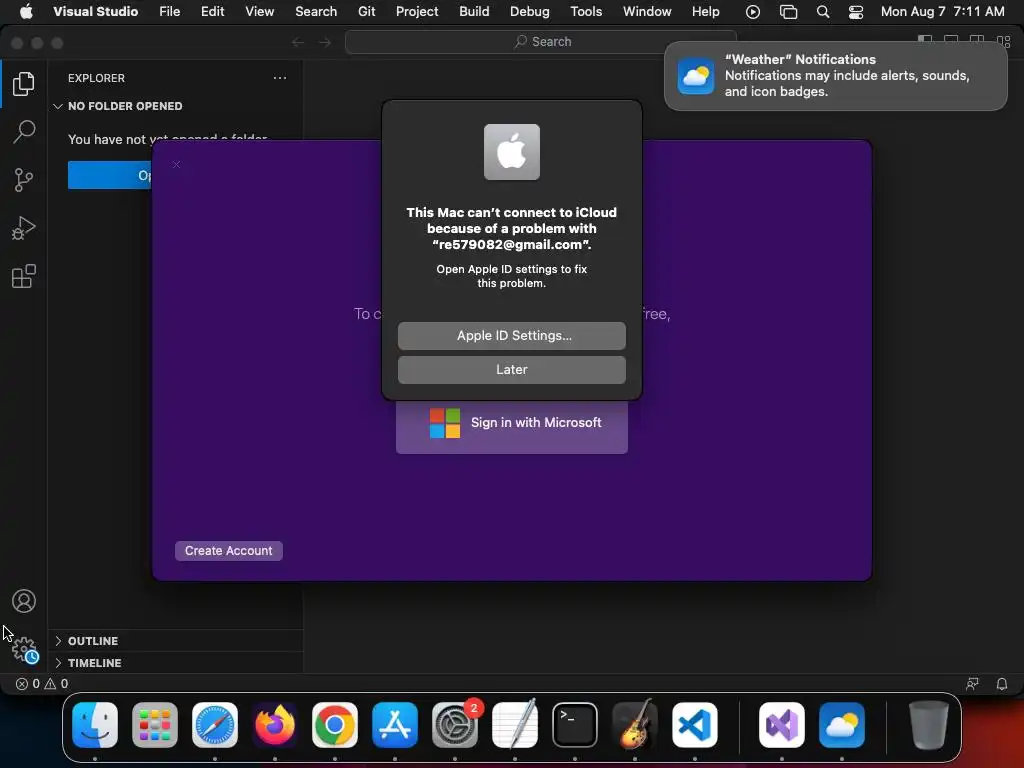Open Weather app from the Dock
The image size is (1024, 768).
click(x=842, y=725)
